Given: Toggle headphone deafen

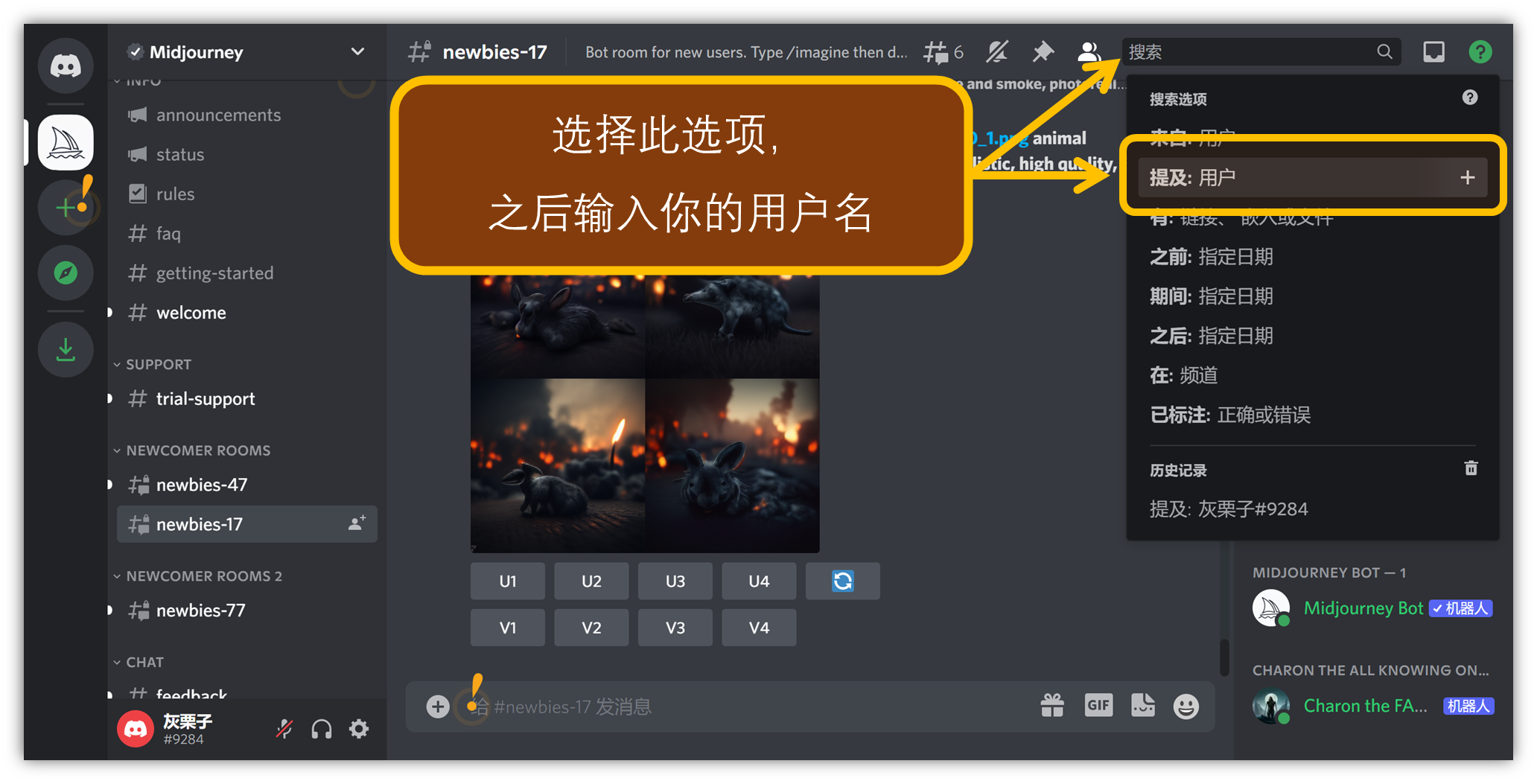Looking at the screenshot, I should (x=322, y=729).
